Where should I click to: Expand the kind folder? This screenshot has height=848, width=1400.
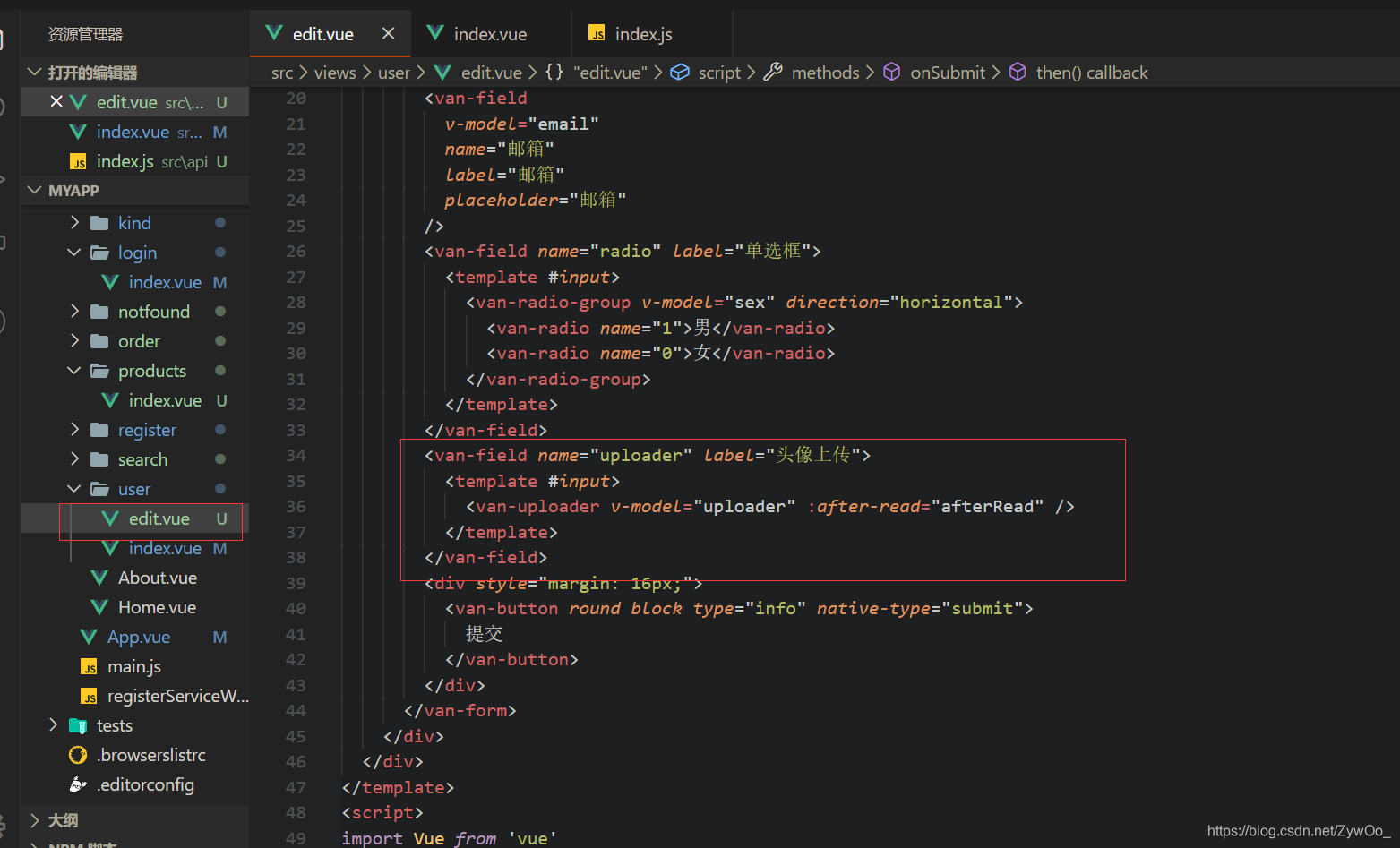(75, 222)
